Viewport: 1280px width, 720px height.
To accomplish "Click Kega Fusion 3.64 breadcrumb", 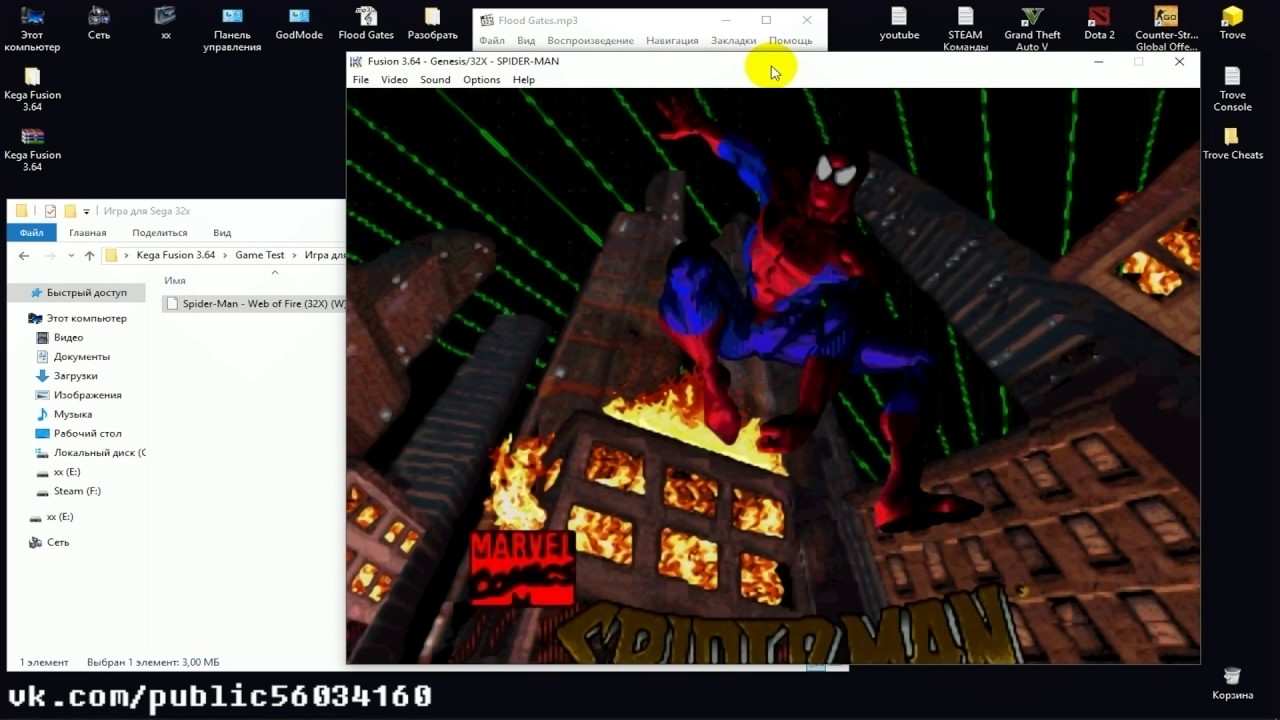I will [x=176, y=255].
